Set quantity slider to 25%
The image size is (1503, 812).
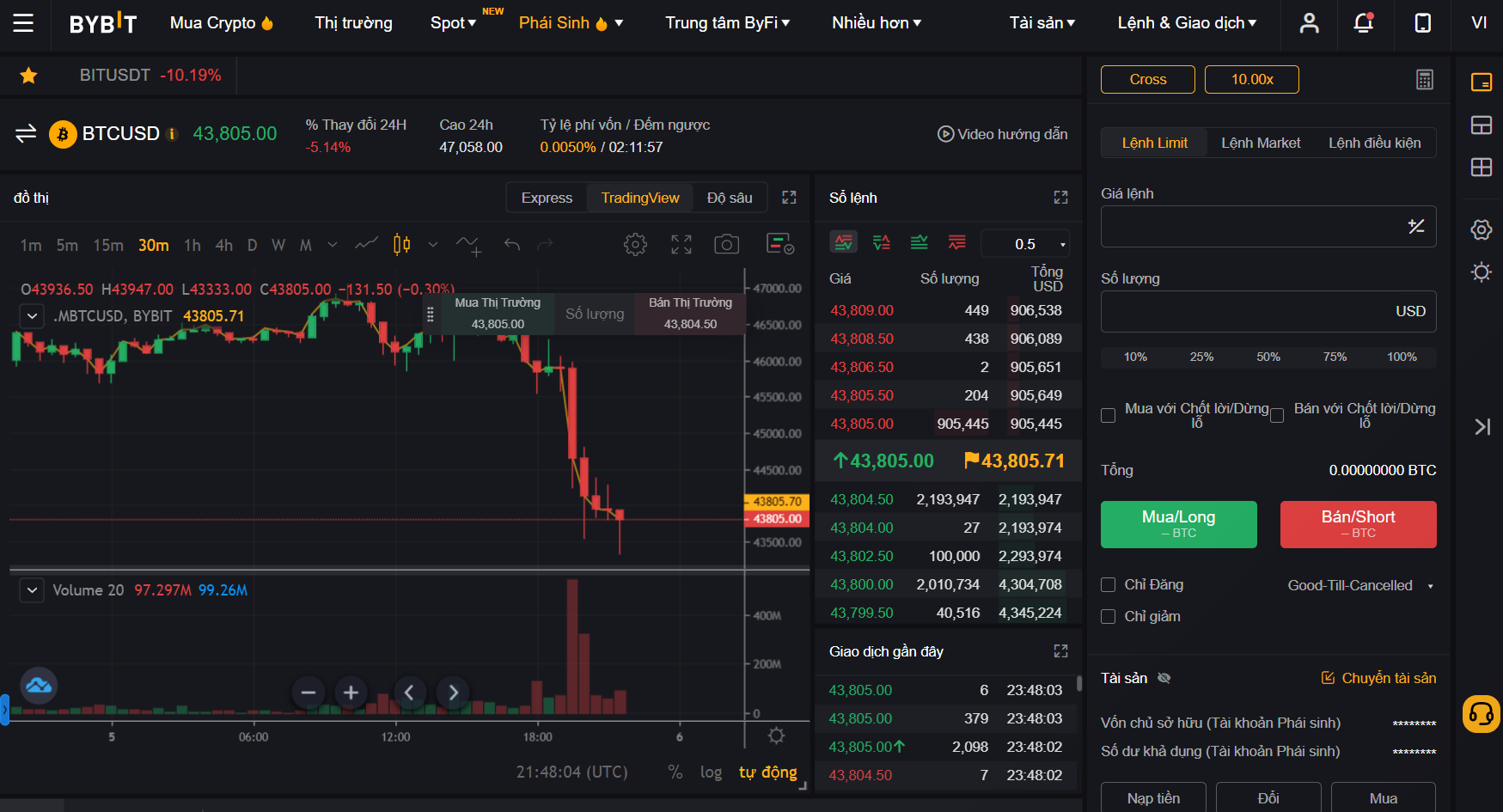[1201, 357]
